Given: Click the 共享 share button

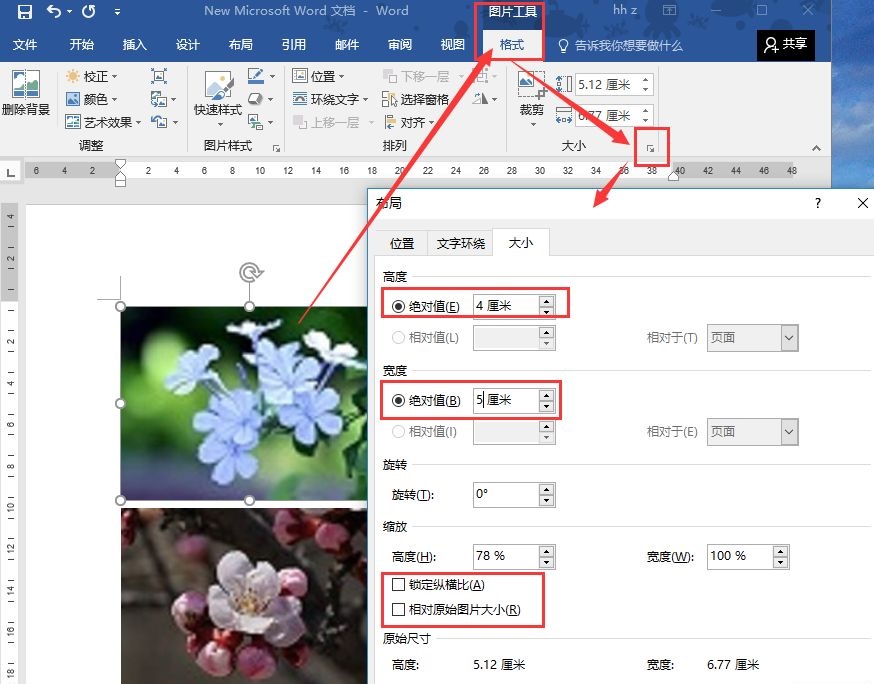Looking at the screenshot, I should click(785, 45).
